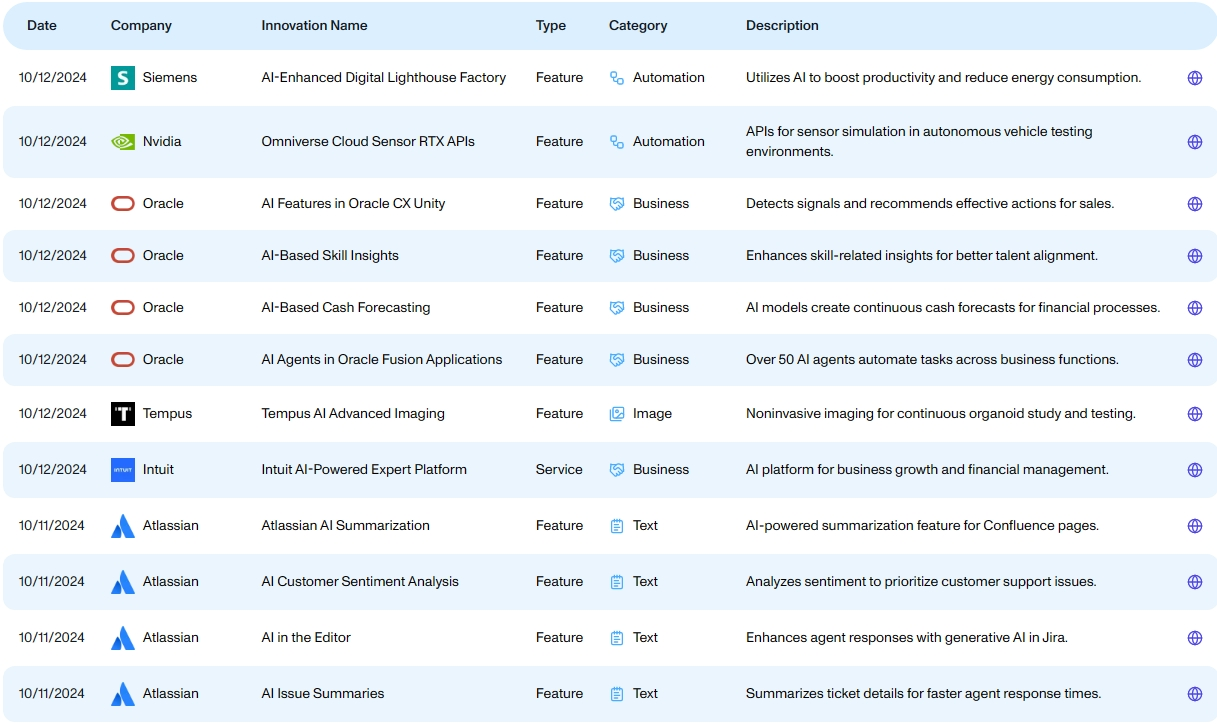1217x728 pixels.
Task: Open globe link for Intuit AI-Powered Expert Platform
Action: click(1194, 470)
